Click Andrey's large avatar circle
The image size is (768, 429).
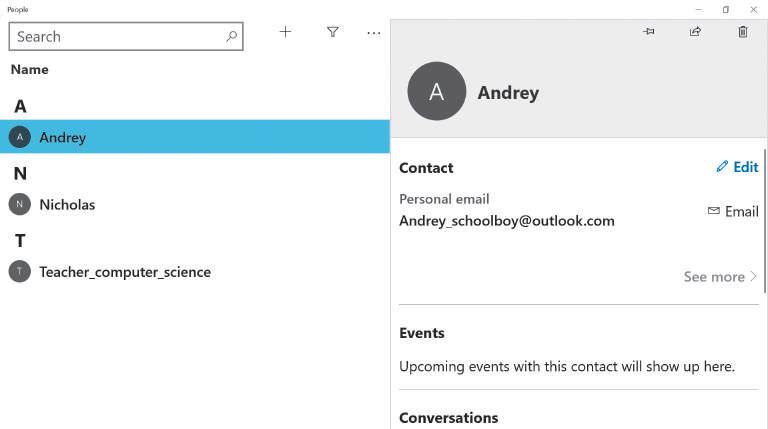[437, 92]
